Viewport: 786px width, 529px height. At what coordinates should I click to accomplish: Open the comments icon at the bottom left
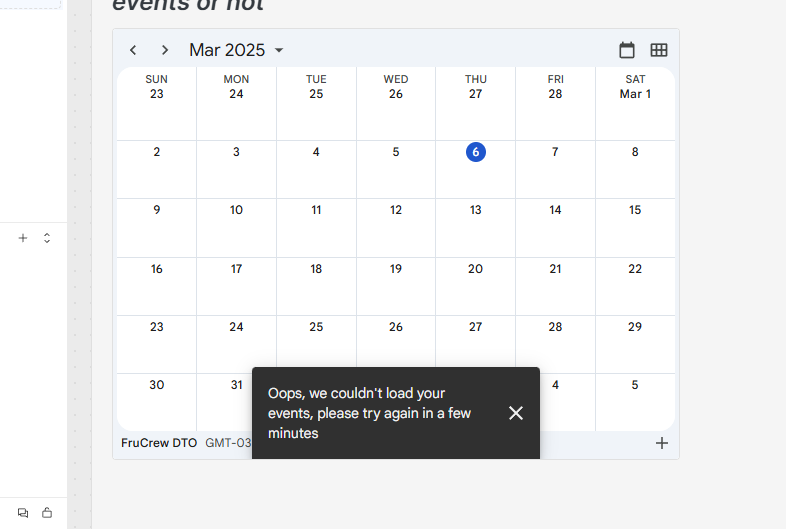(23, 512)
